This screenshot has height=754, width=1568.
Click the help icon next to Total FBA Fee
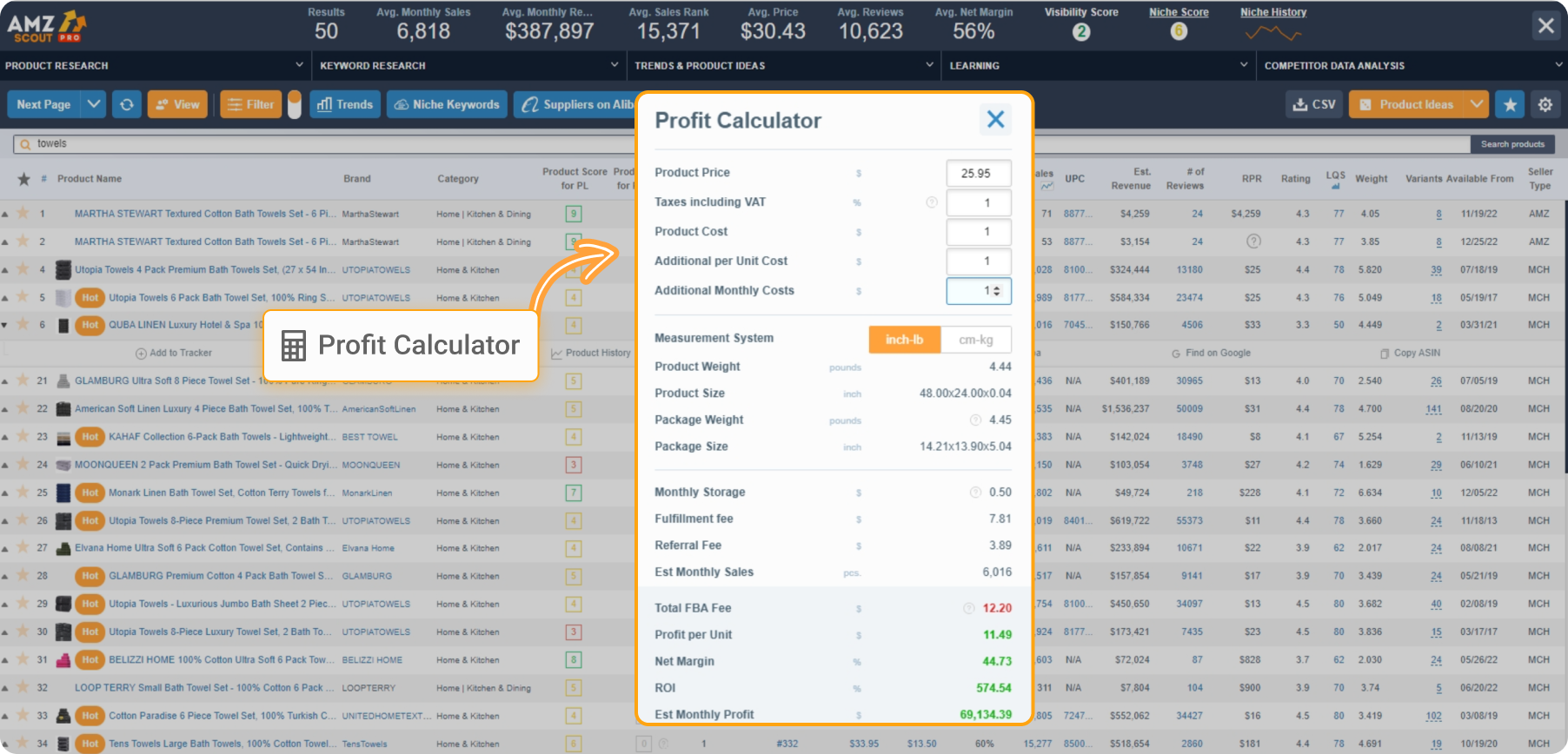click(968, 608)
